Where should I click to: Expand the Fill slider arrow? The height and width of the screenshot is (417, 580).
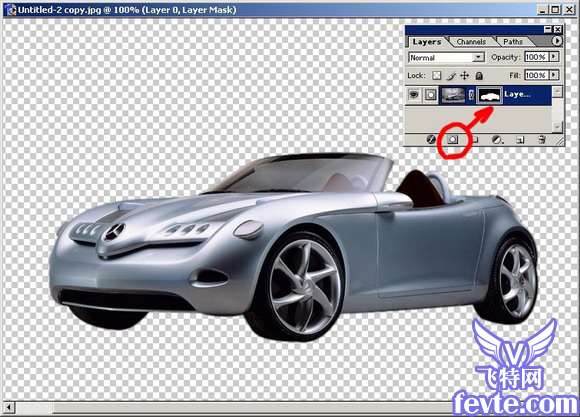(554, 75)
